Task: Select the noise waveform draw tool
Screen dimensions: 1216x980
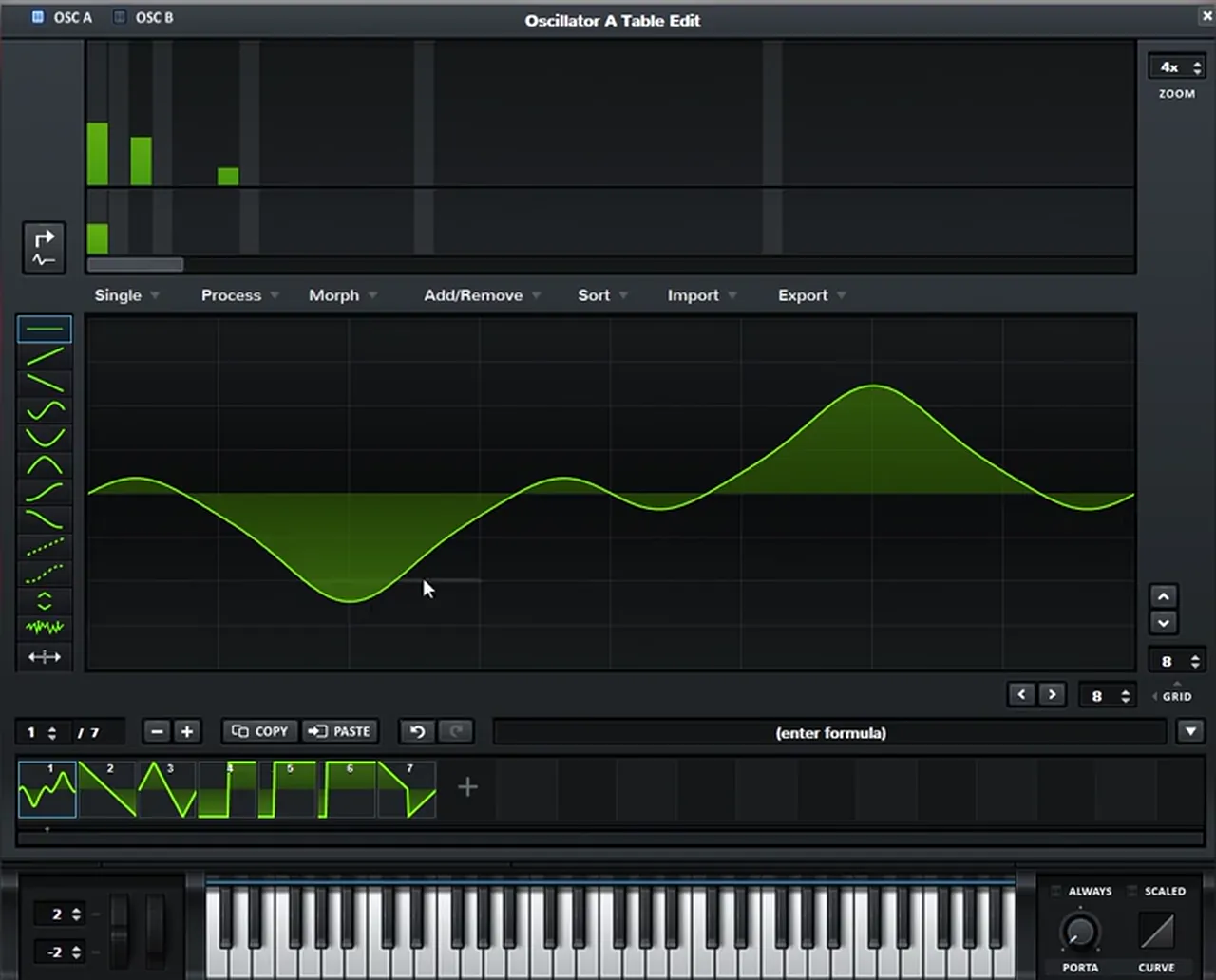Action: click(x=45, y=628)
